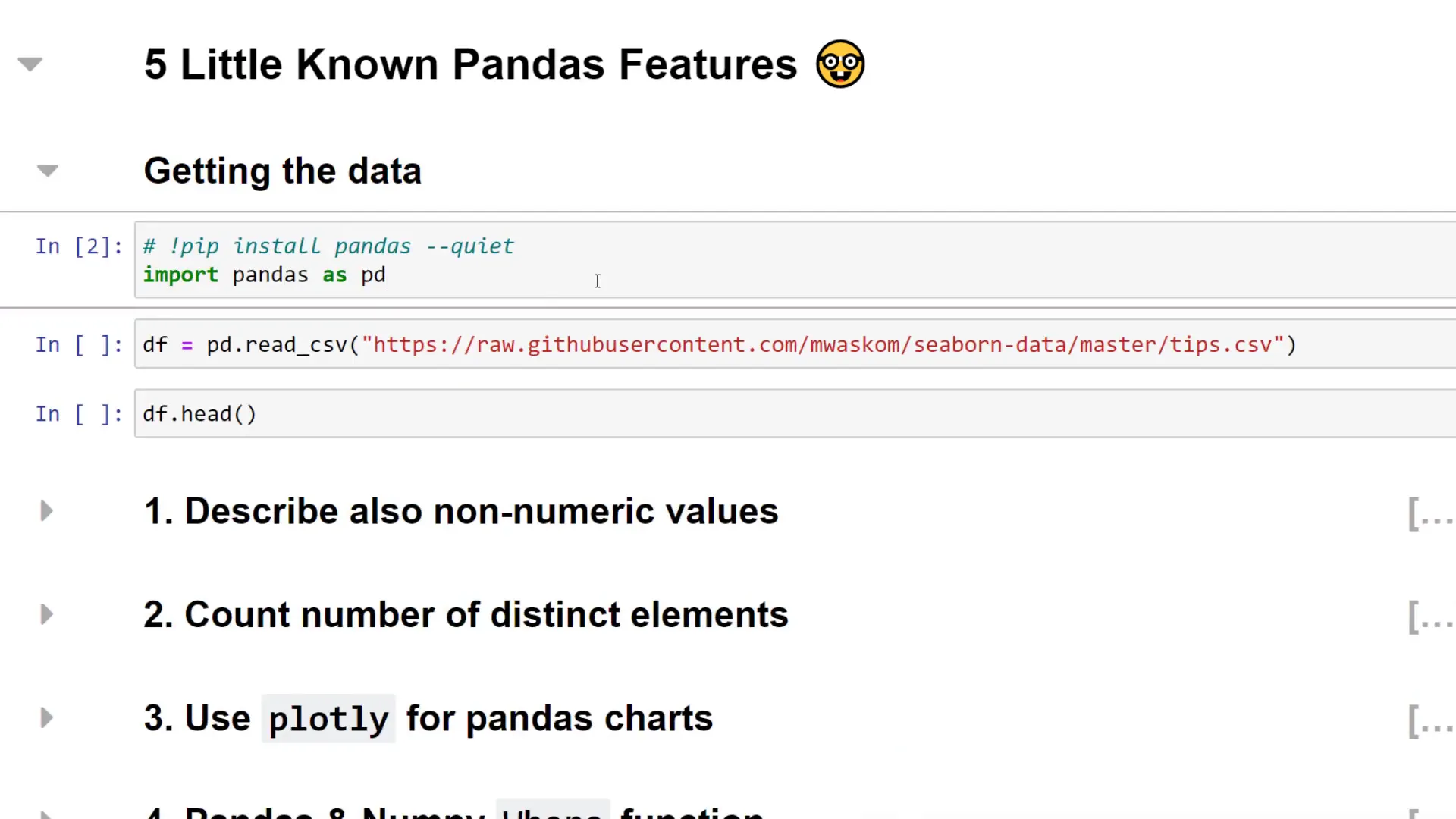The height and width of the screenshot is (819, 1456).
Task: Click the 'In [ ]:' prompt beside df.head cell
Action: (78, 414)
